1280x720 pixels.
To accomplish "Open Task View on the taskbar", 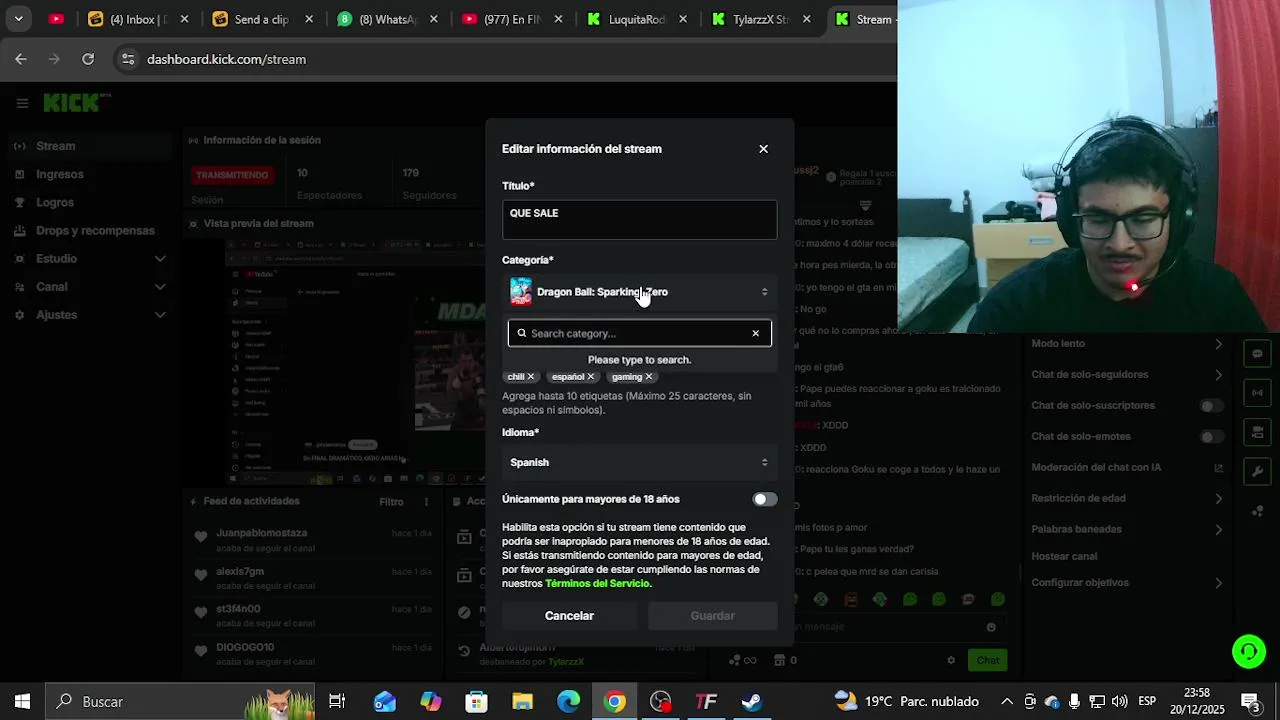I will click(x=337, y=702).
